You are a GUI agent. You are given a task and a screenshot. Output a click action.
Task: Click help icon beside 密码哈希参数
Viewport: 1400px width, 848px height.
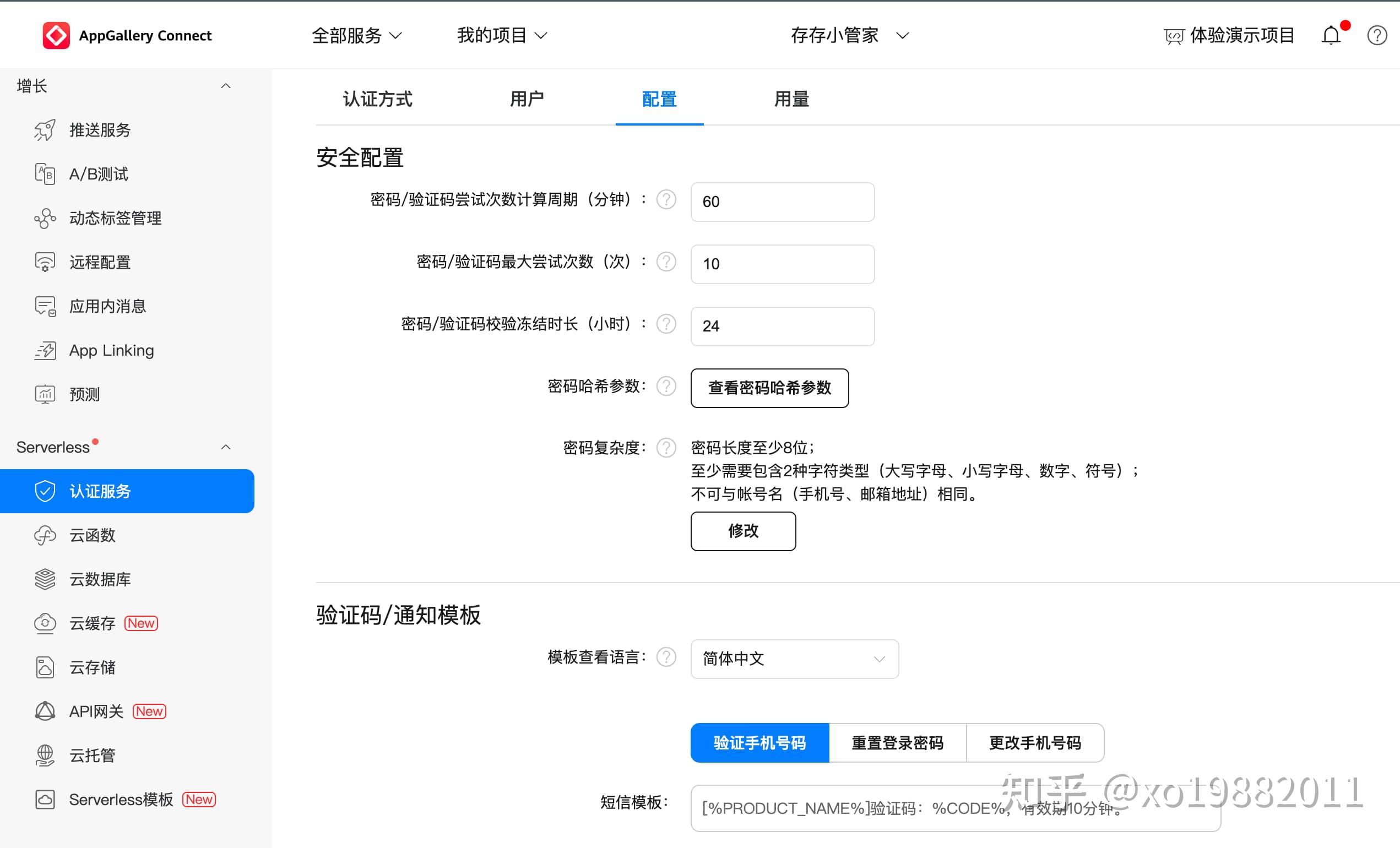pos(666,386)
